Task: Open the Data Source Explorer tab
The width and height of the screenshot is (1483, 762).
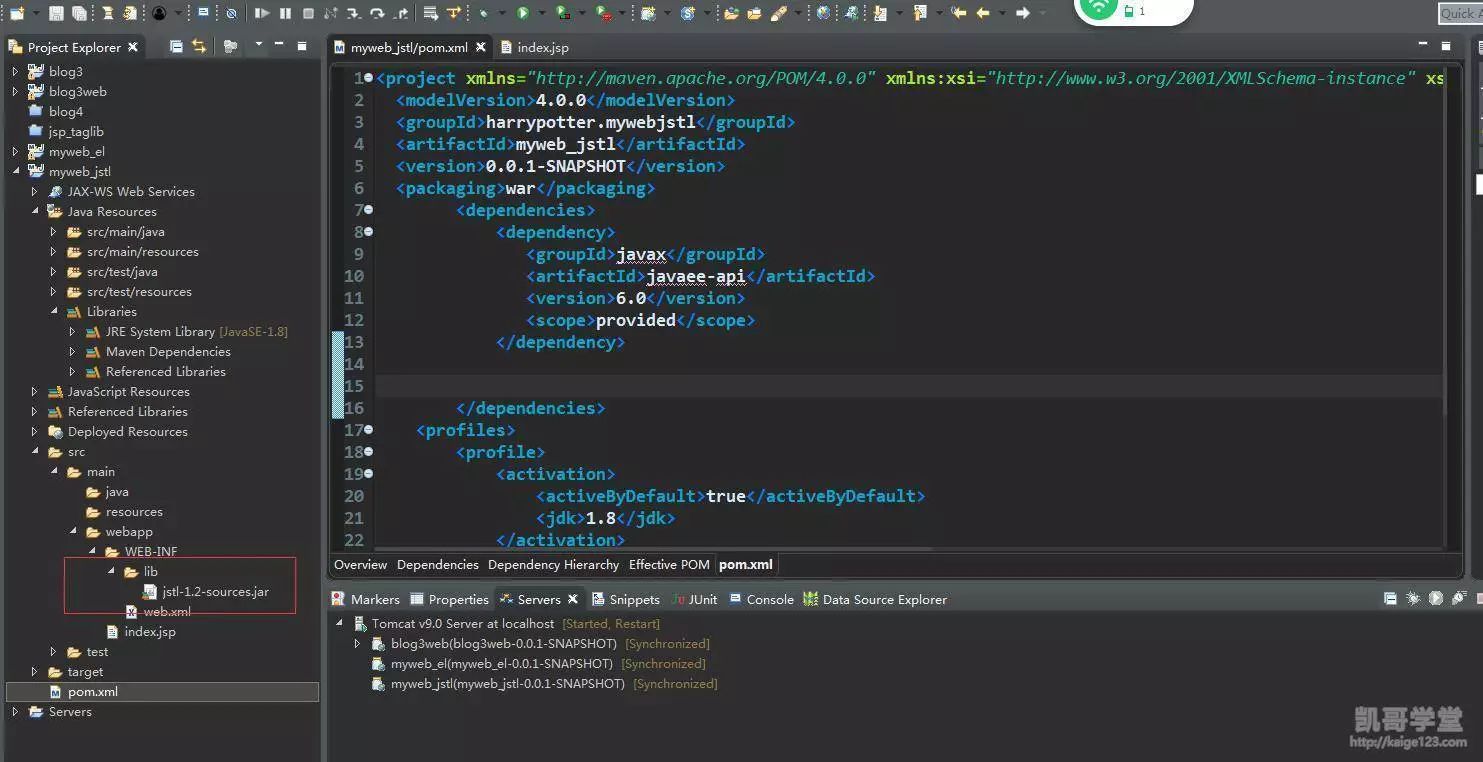Action: [875, 599]
